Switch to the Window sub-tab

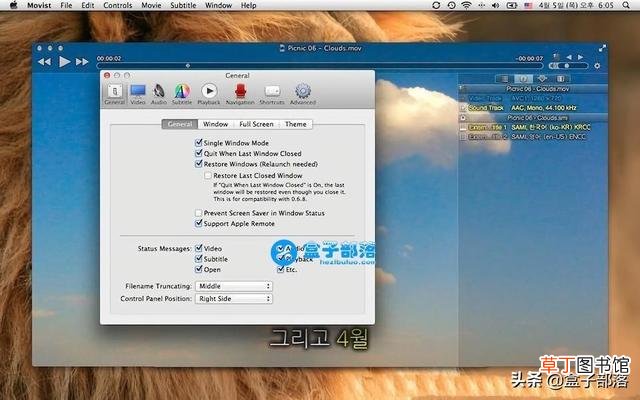coord(216,124)
